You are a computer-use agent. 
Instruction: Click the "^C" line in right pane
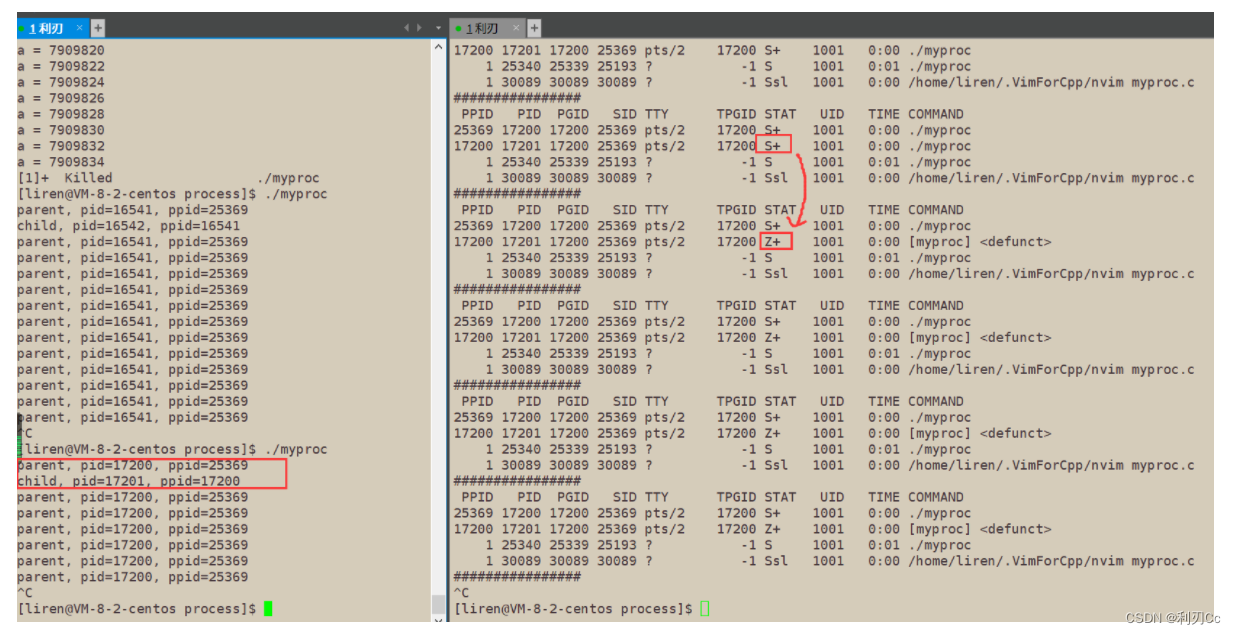click(x=461, y=592)
